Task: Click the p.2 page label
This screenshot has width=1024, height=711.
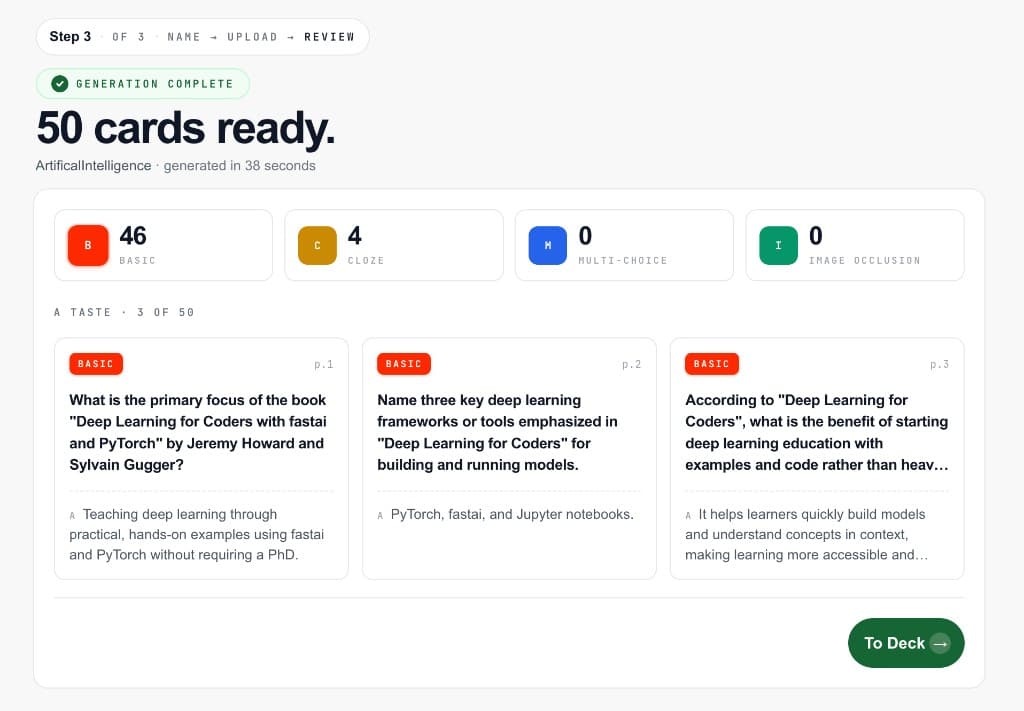Action: coord(632,364)
